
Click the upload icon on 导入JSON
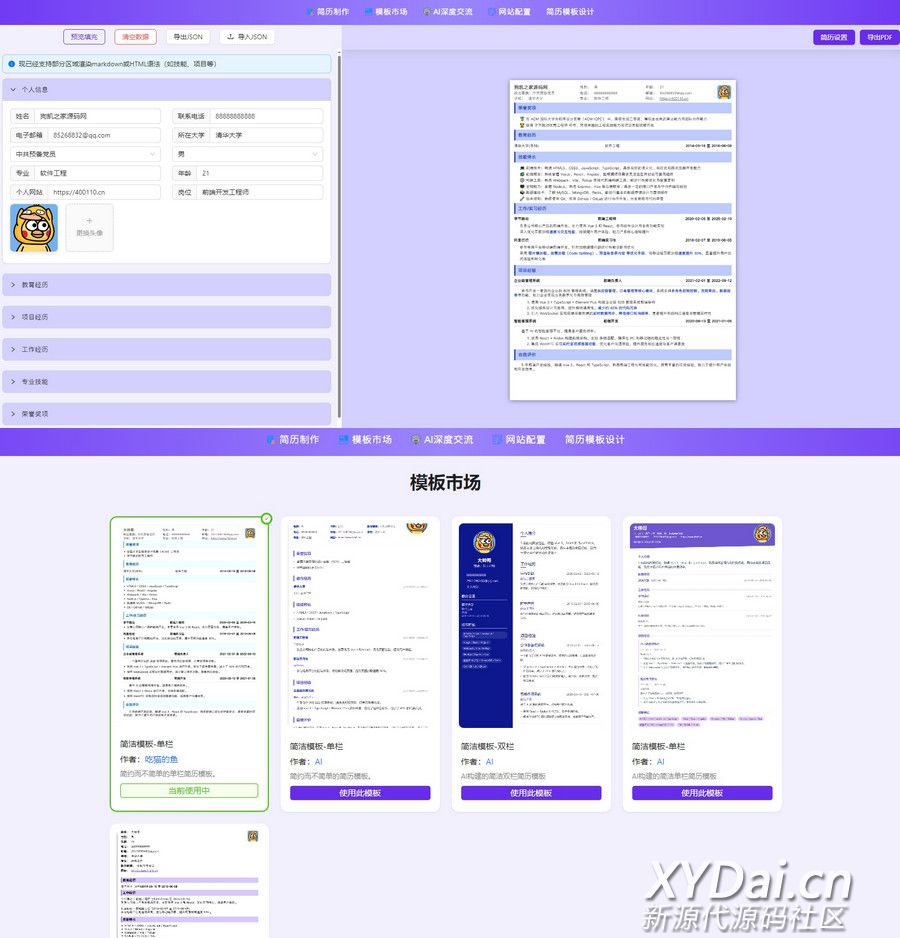[230, 37]
